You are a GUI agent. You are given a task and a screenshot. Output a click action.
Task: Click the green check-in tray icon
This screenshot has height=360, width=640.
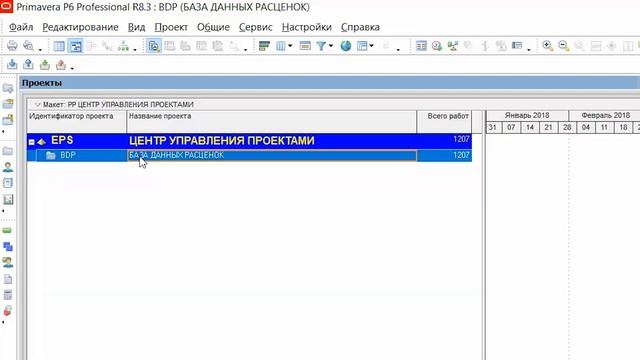(x=44, y=64)
